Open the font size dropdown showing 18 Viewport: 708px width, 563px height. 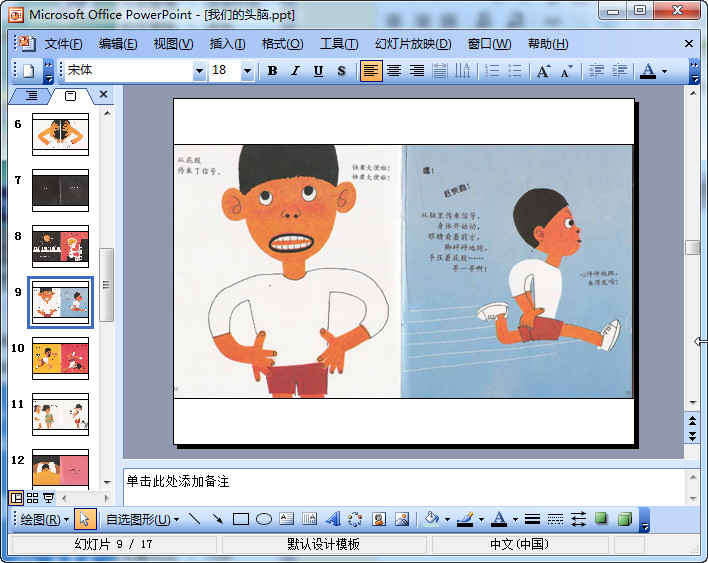pyautogui.click(x=247, y=71)
